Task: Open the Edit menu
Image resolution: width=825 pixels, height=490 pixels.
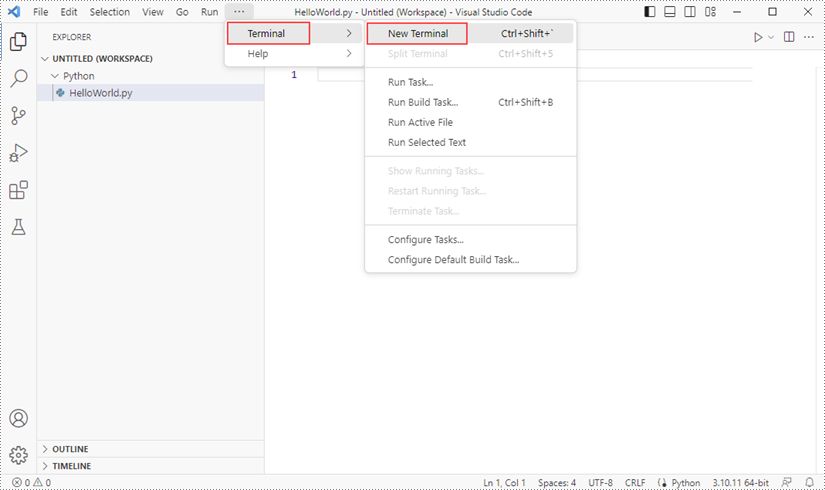Action: click(68, 12)
